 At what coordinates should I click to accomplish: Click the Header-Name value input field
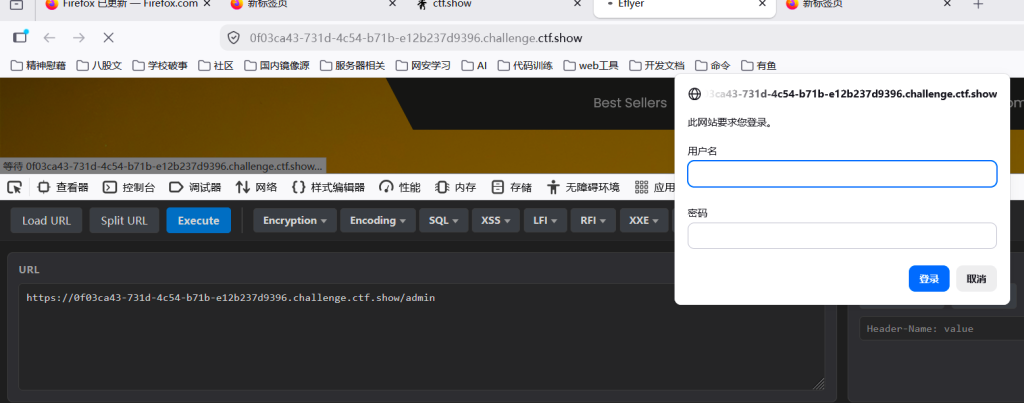coord(940,329)
